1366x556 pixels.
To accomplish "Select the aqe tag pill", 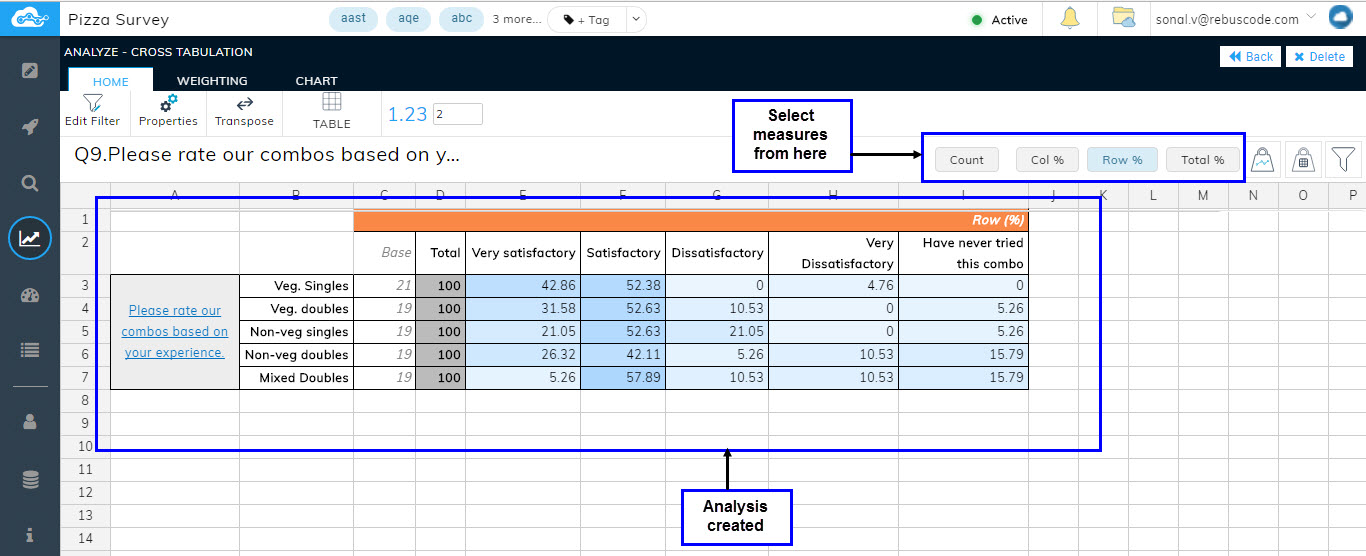I will click(408, 19).
